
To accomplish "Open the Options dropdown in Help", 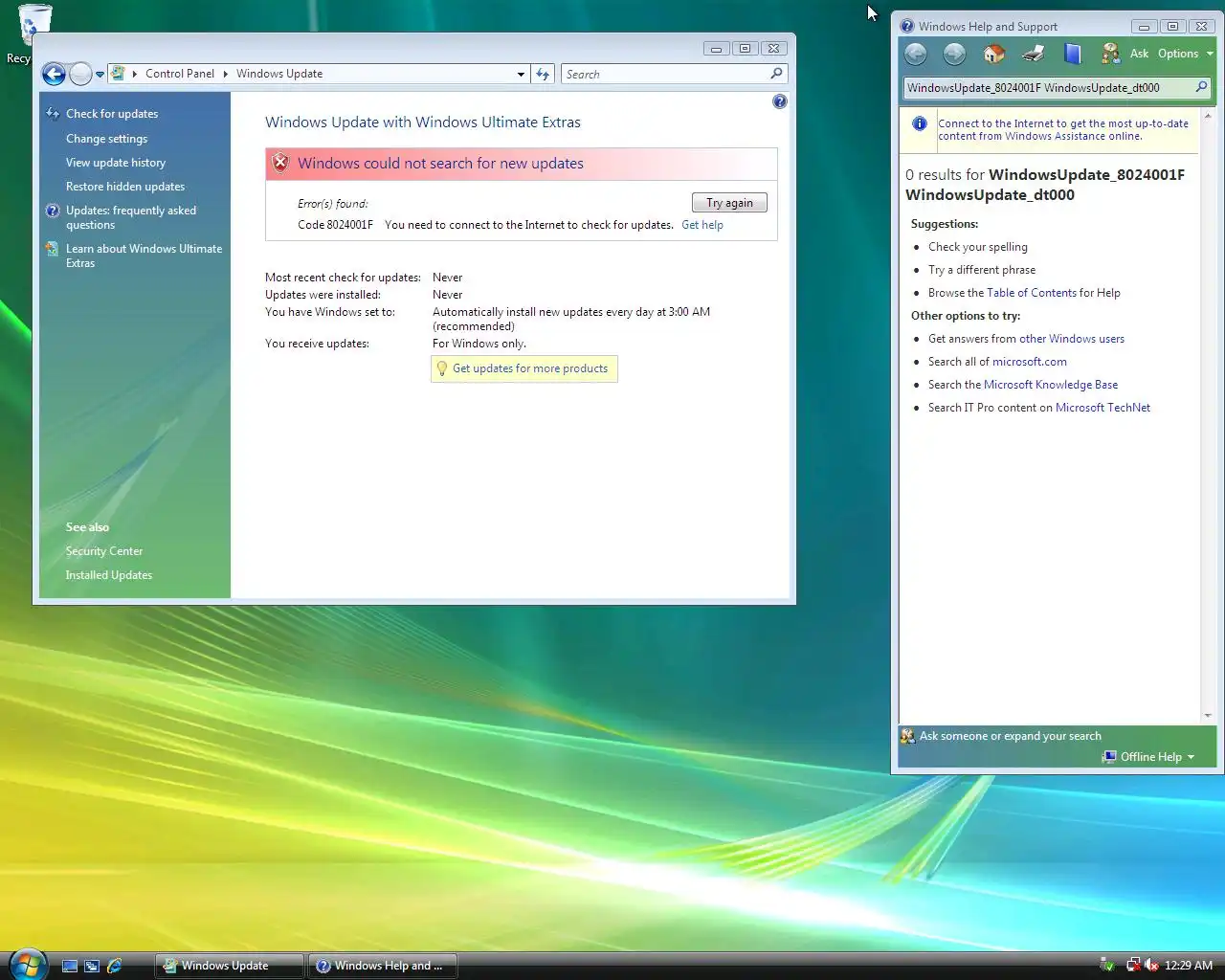I will (x=1185, y=54).
